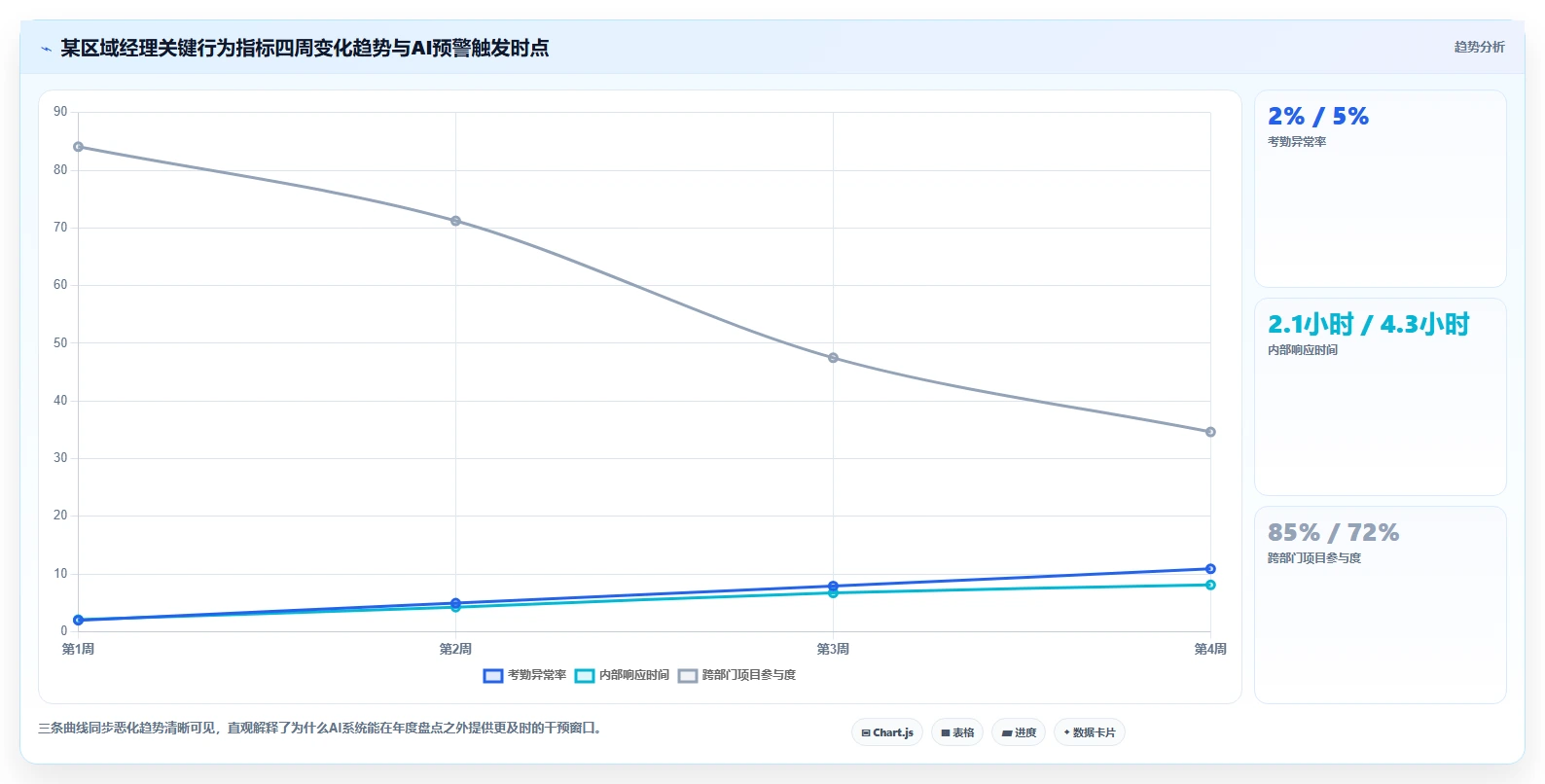Click the 跨部门项目参与度 label in gray card
The width and height of the screenshot is (1545, 784).
click(1314, 558)
